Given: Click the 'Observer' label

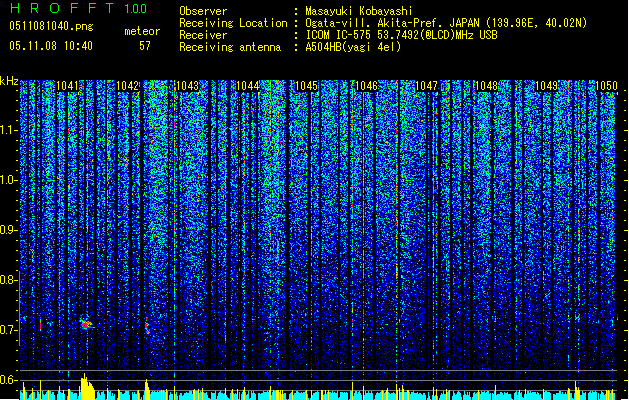Looking at the screenshot, I should click(x=203, y=11).
